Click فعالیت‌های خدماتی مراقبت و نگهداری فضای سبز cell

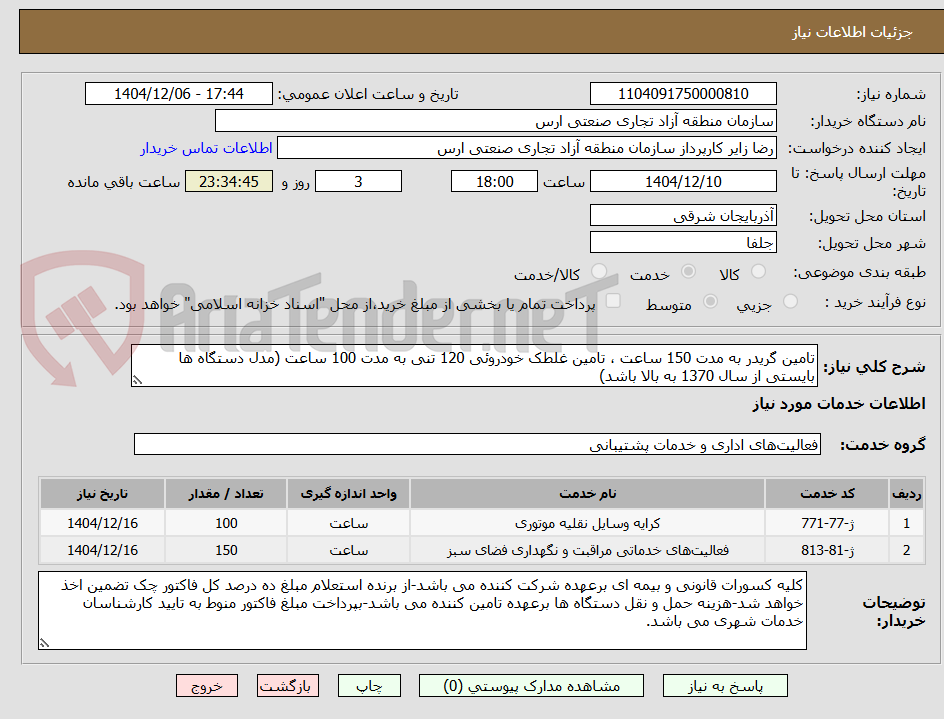[x=588, y=550]
